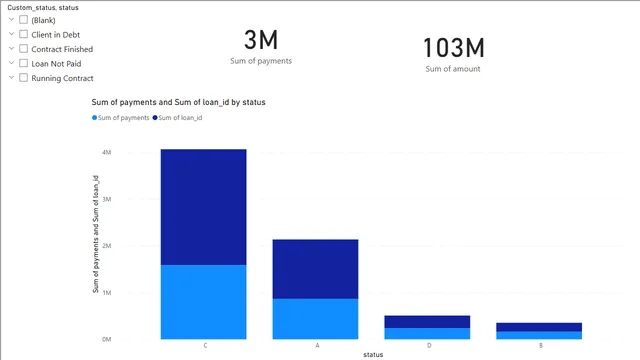Click the Sum of payments legend marker

(94, 118)
